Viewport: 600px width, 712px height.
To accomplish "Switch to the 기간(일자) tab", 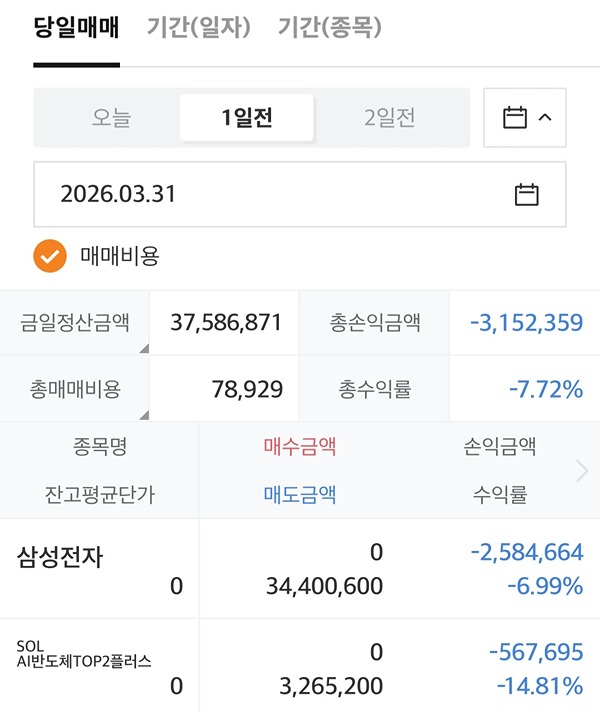I will (x=198, y=27).
